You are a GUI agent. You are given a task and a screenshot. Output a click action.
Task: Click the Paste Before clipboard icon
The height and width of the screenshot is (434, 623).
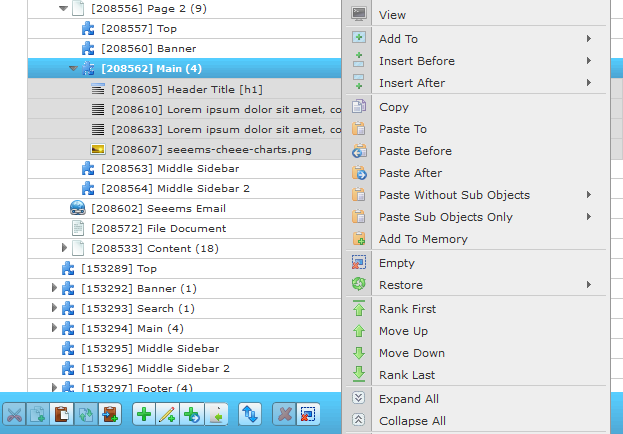tap(359, 151)
